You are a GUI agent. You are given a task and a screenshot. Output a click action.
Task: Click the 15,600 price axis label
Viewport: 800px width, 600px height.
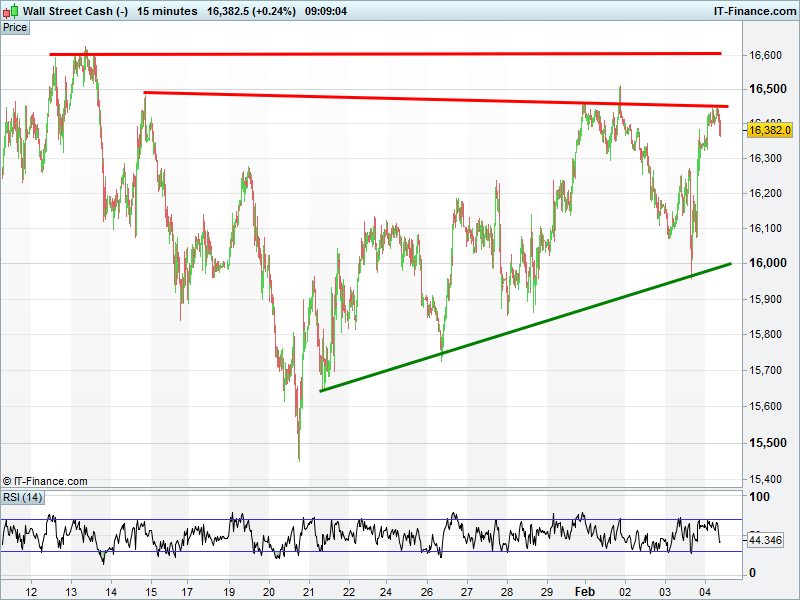click(765, 407)
